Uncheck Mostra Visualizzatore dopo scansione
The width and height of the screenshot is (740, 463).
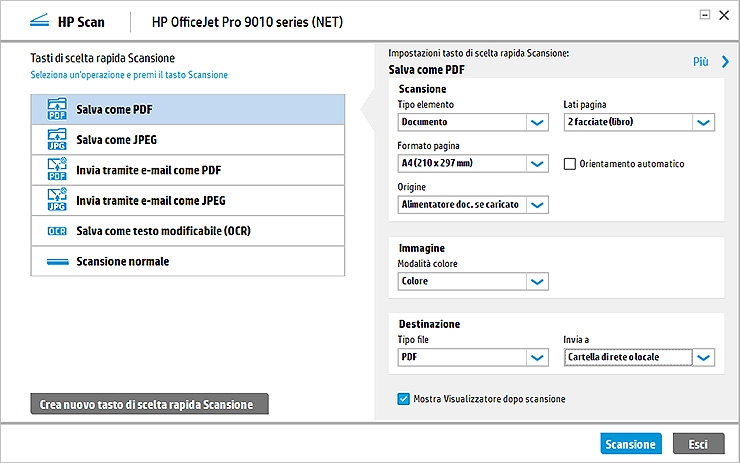point(404,399)
